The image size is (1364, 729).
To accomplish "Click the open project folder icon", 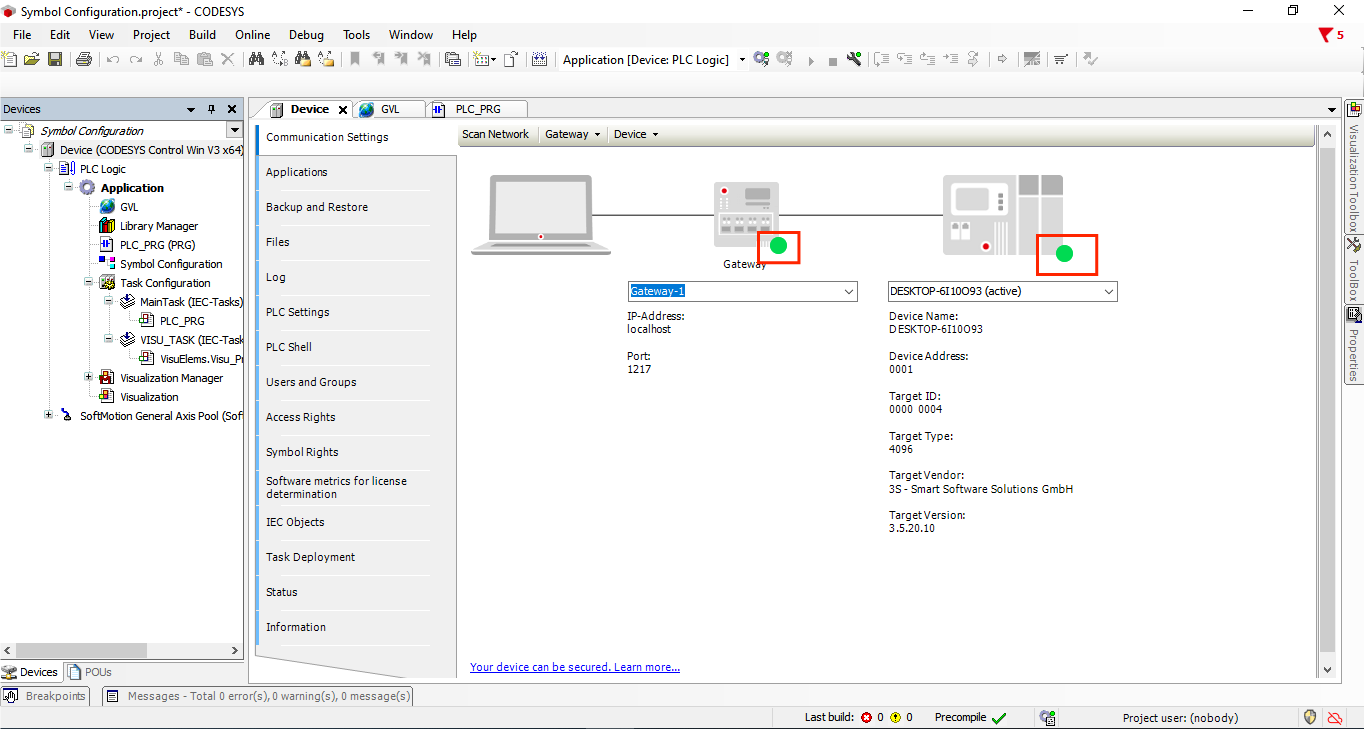I will (31, 60).
